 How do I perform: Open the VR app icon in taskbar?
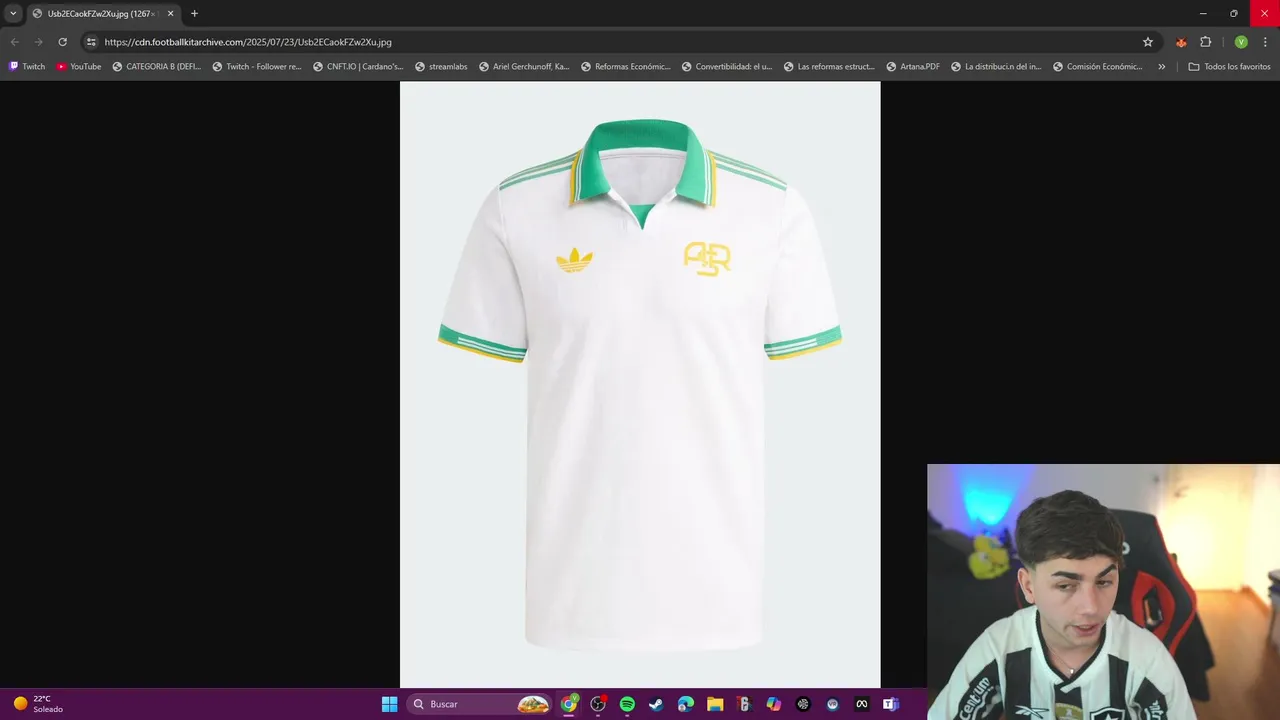pyautogui.click(x=832, y=704)
